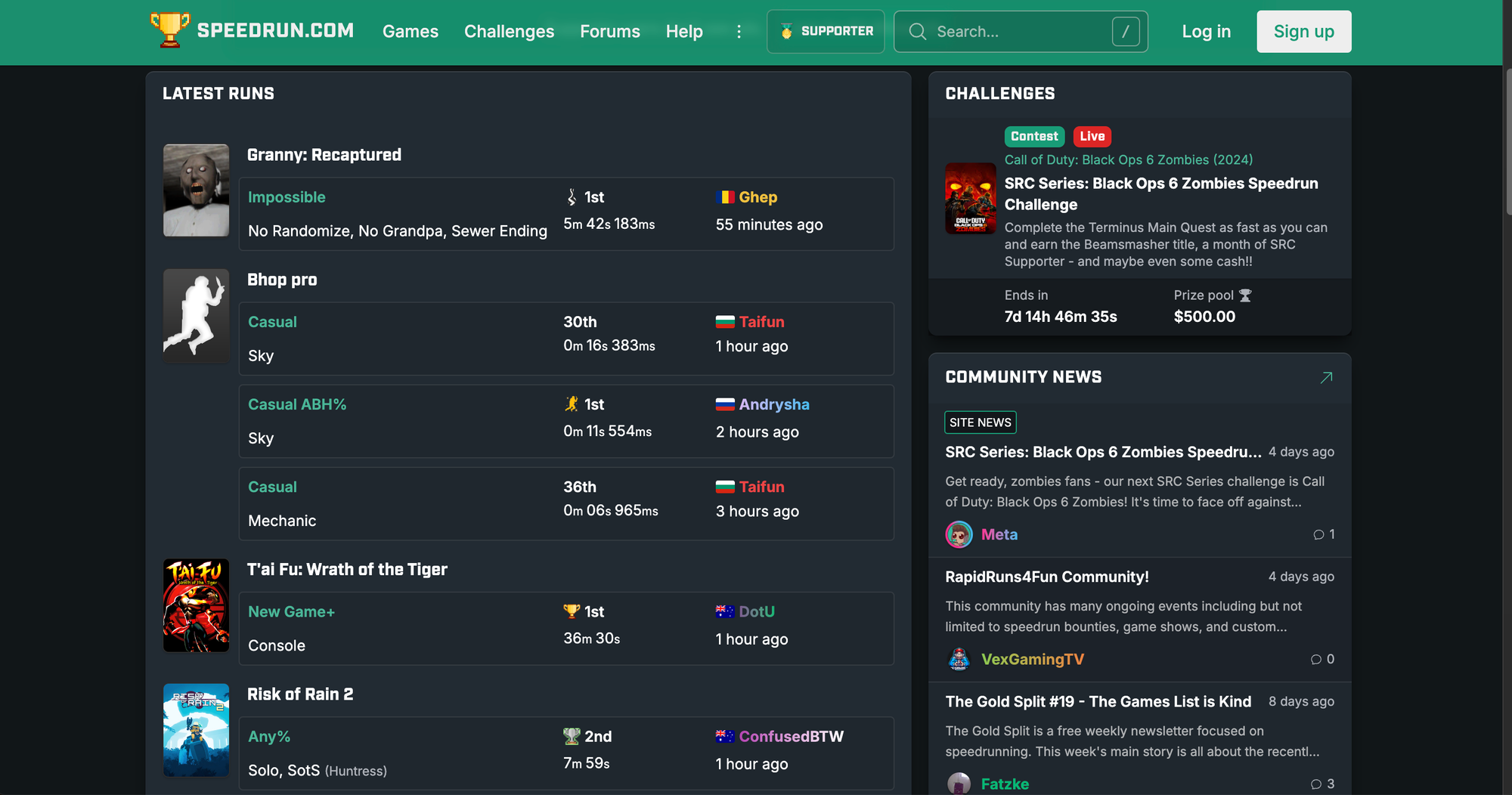
Task: Open runner DotU's profile
Action: coord(757,611)
